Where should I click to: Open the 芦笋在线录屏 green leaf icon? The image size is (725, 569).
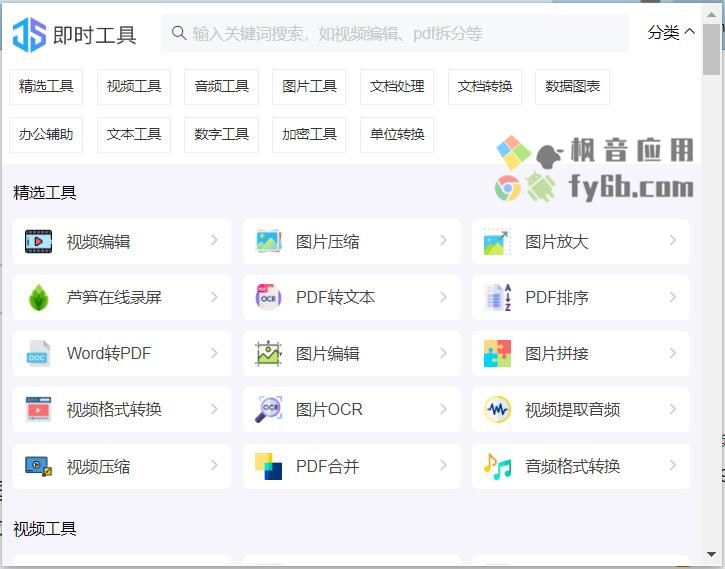pos(38,297)
